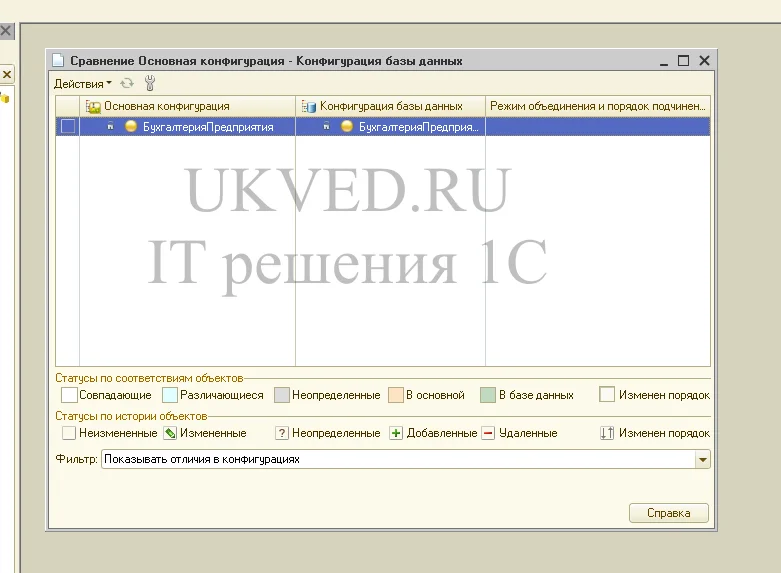Open the Действия menu
Viewport: 781px width, 573px height.
(83, 84)
